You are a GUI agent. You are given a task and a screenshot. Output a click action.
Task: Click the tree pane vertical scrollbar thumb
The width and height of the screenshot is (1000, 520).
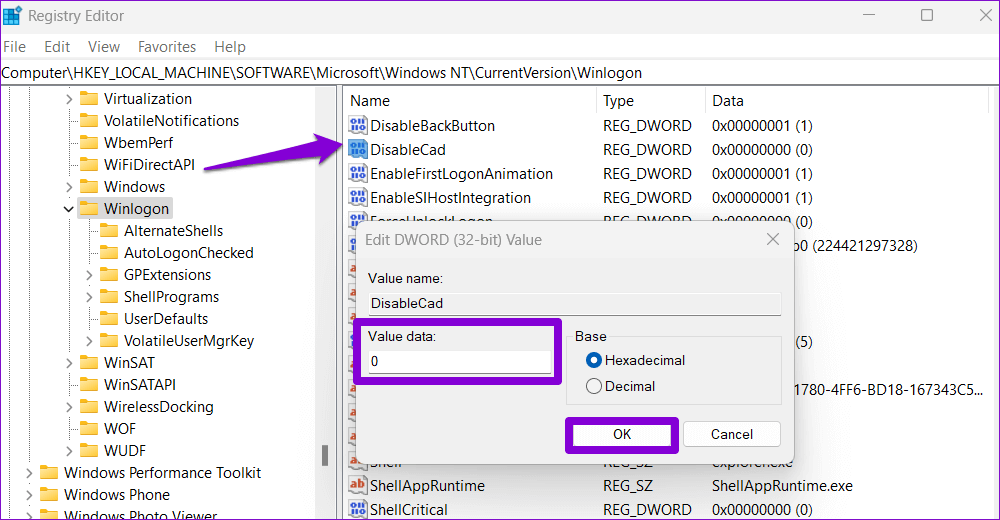(x=325, y=456)
